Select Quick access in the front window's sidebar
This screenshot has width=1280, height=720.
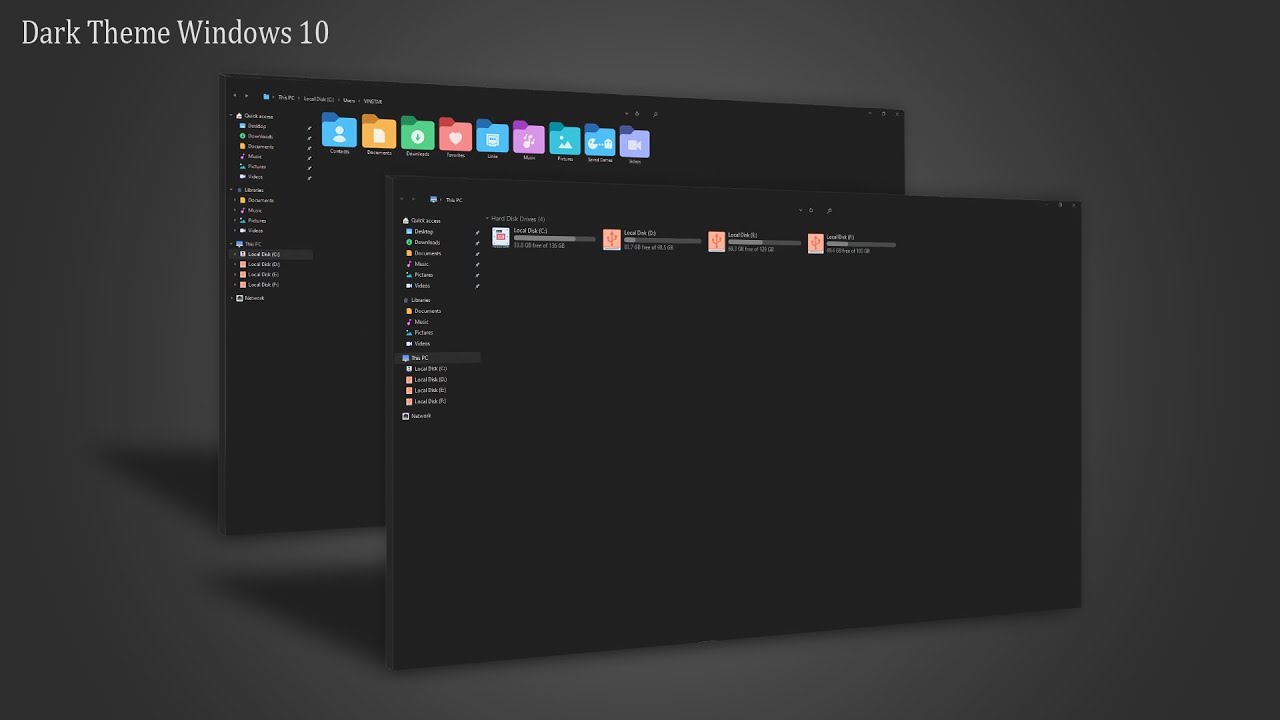pyautogui.click(x=422, y=221)
